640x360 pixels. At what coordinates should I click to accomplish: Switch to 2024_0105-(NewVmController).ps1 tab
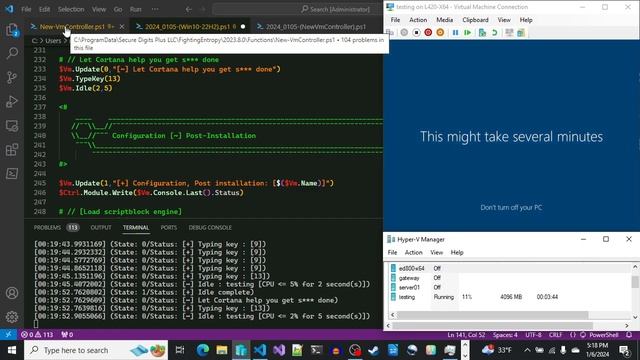pyautogui.click(x=316, y=27)
